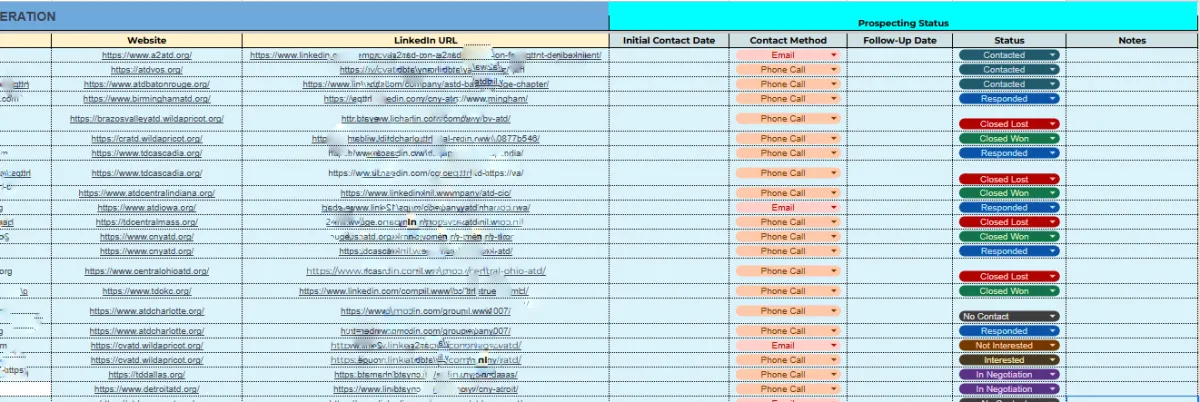
Task: Select the Follow-Up Date column header
Action: point(898,40)
